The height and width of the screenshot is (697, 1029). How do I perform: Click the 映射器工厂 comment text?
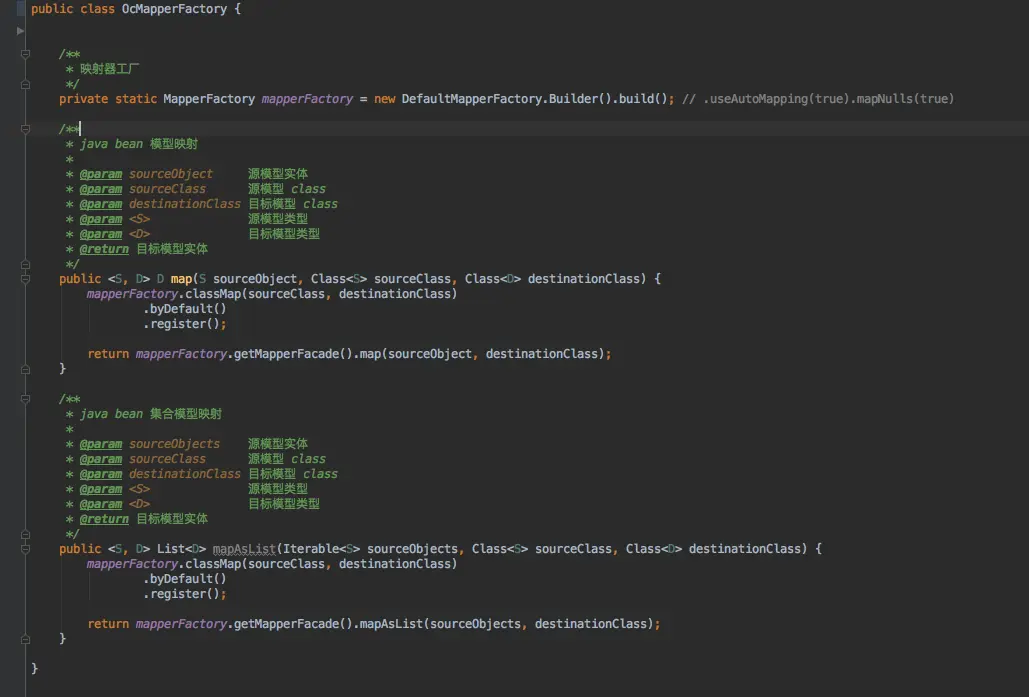click(x=110, y=69)
